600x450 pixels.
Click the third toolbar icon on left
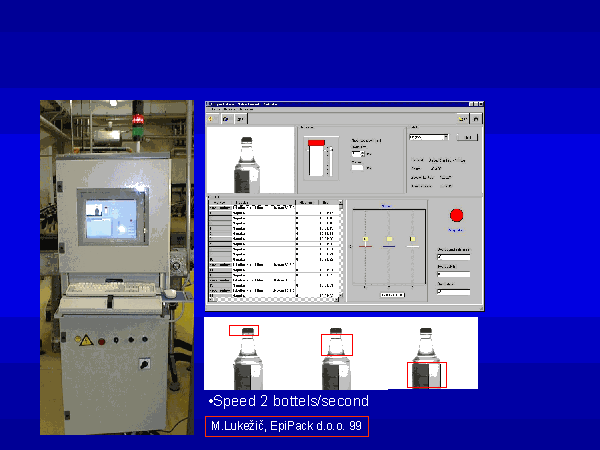(240, 117)
